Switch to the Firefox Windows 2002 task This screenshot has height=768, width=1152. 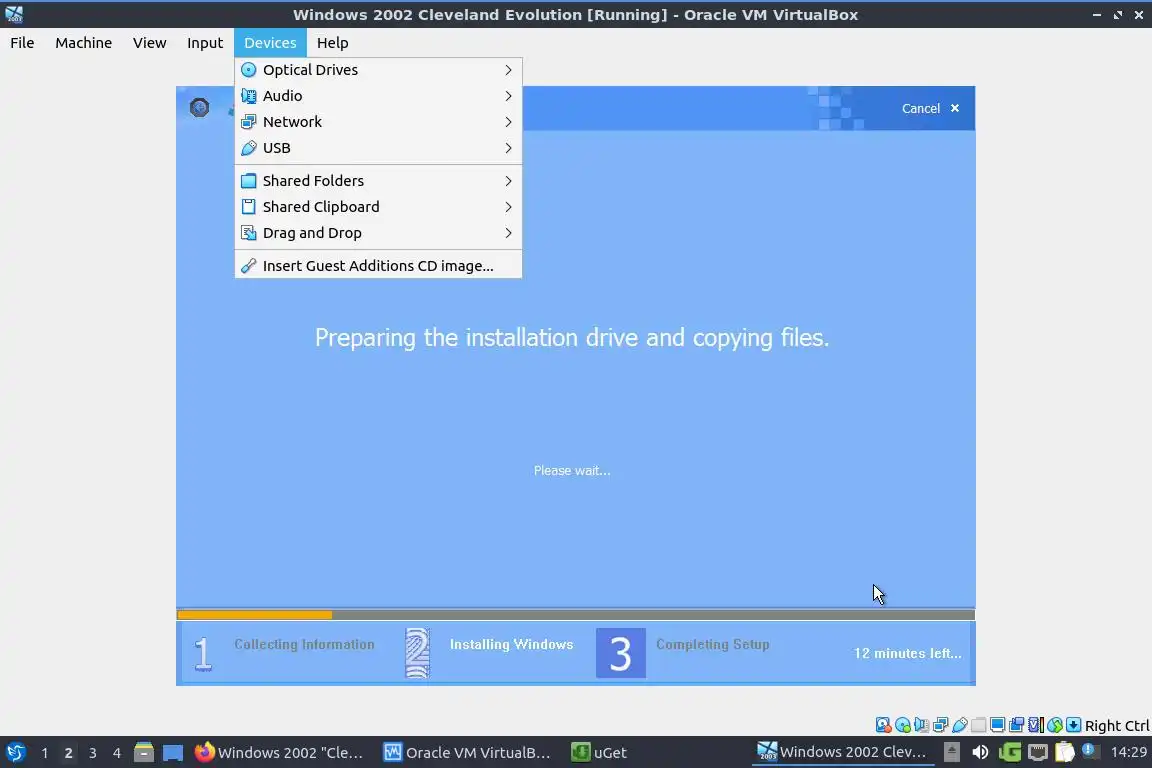pos(279,752)
